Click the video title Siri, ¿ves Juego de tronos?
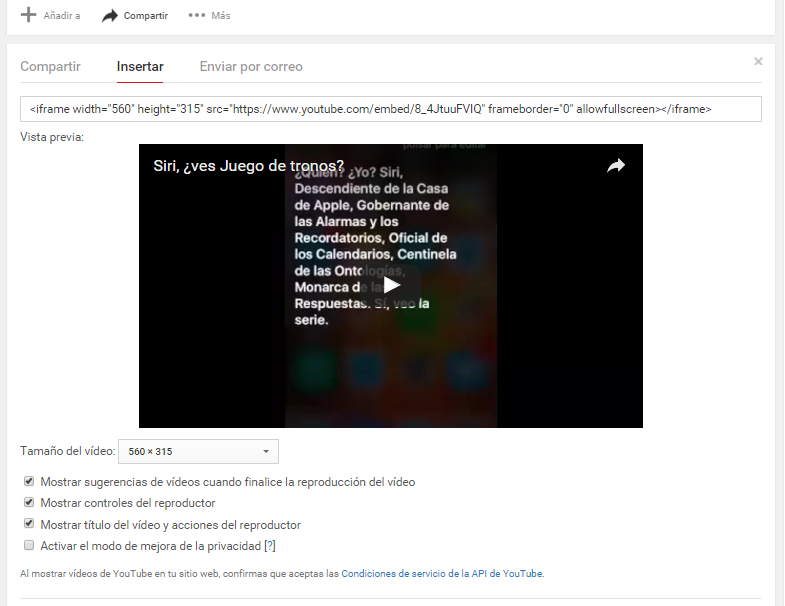Screen dimensions: 785x606 (249, 166)
